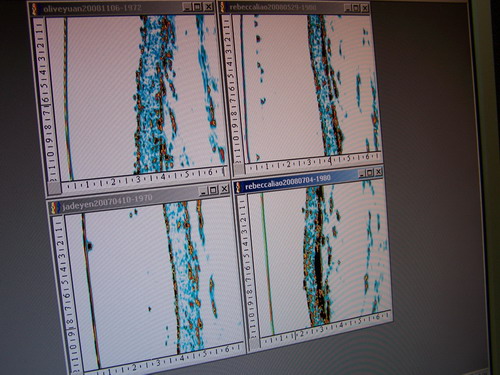Minimize the jadeyen20070410-1970 window
The image size is (500, 375).
point(203,191)
